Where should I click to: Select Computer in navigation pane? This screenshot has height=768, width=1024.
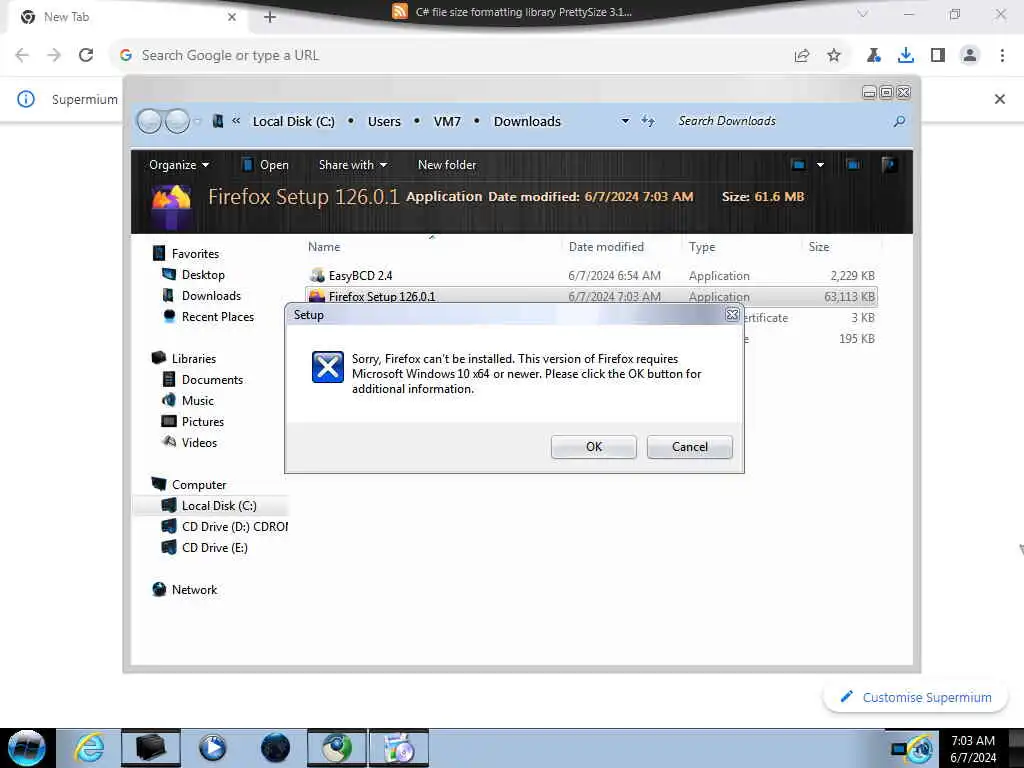click(x=199, y=485)
